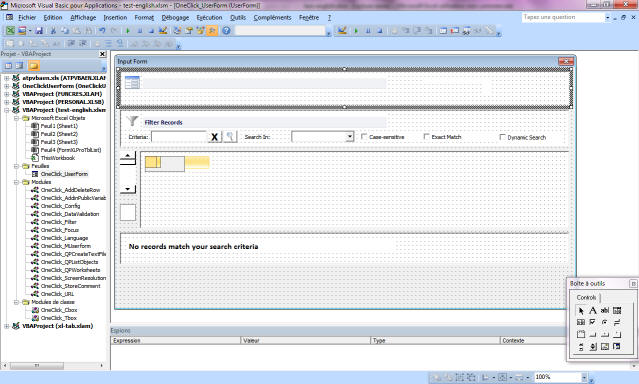Click the Project panel horizontal scrollbar
The width and height of the screenshot is (639, 384).
point(54,365)
